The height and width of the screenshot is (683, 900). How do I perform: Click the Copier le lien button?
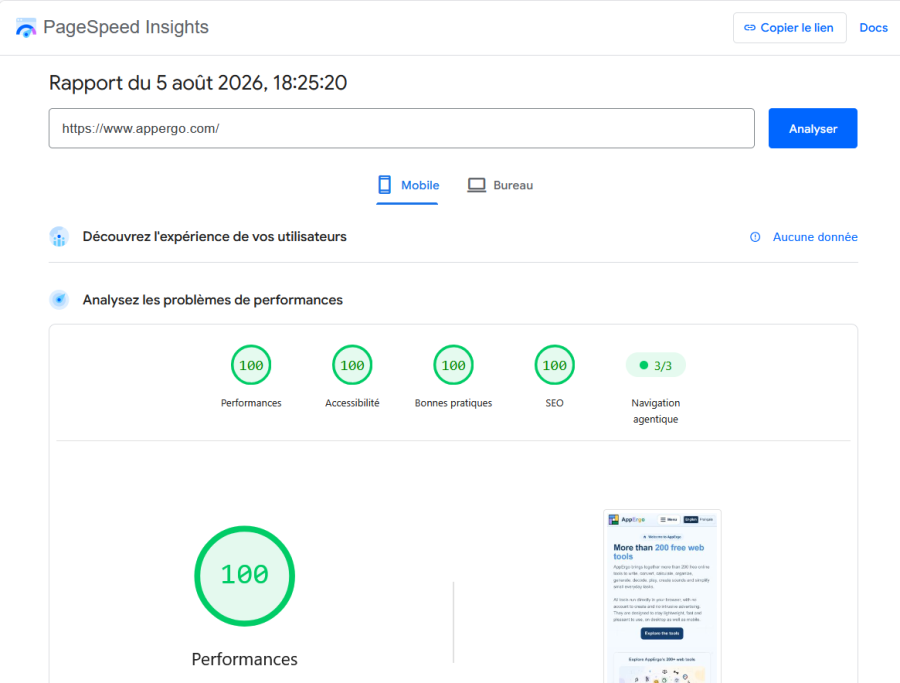coord(789,28)
